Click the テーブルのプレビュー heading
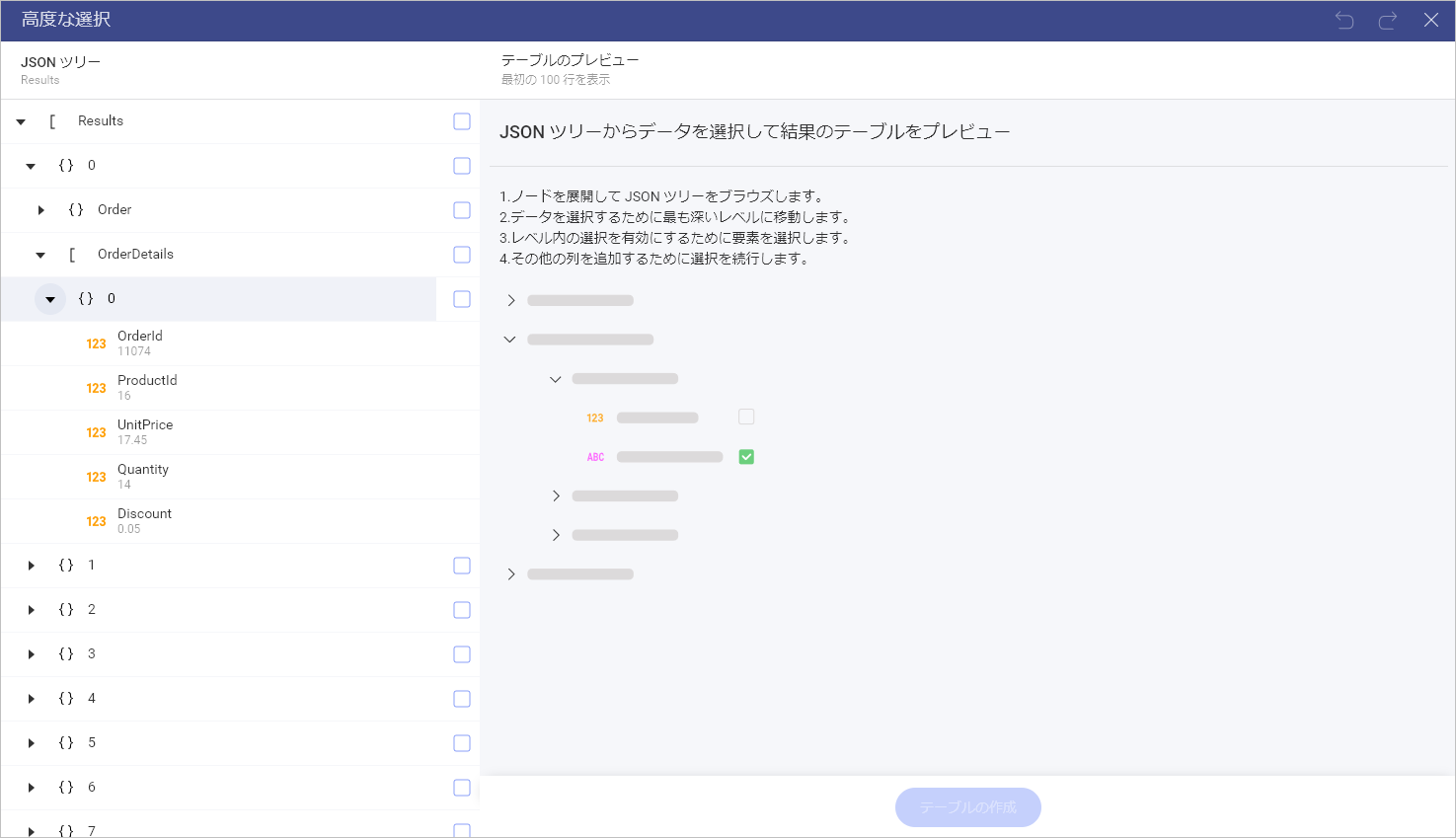1456x838 pixels. point(570,60)
